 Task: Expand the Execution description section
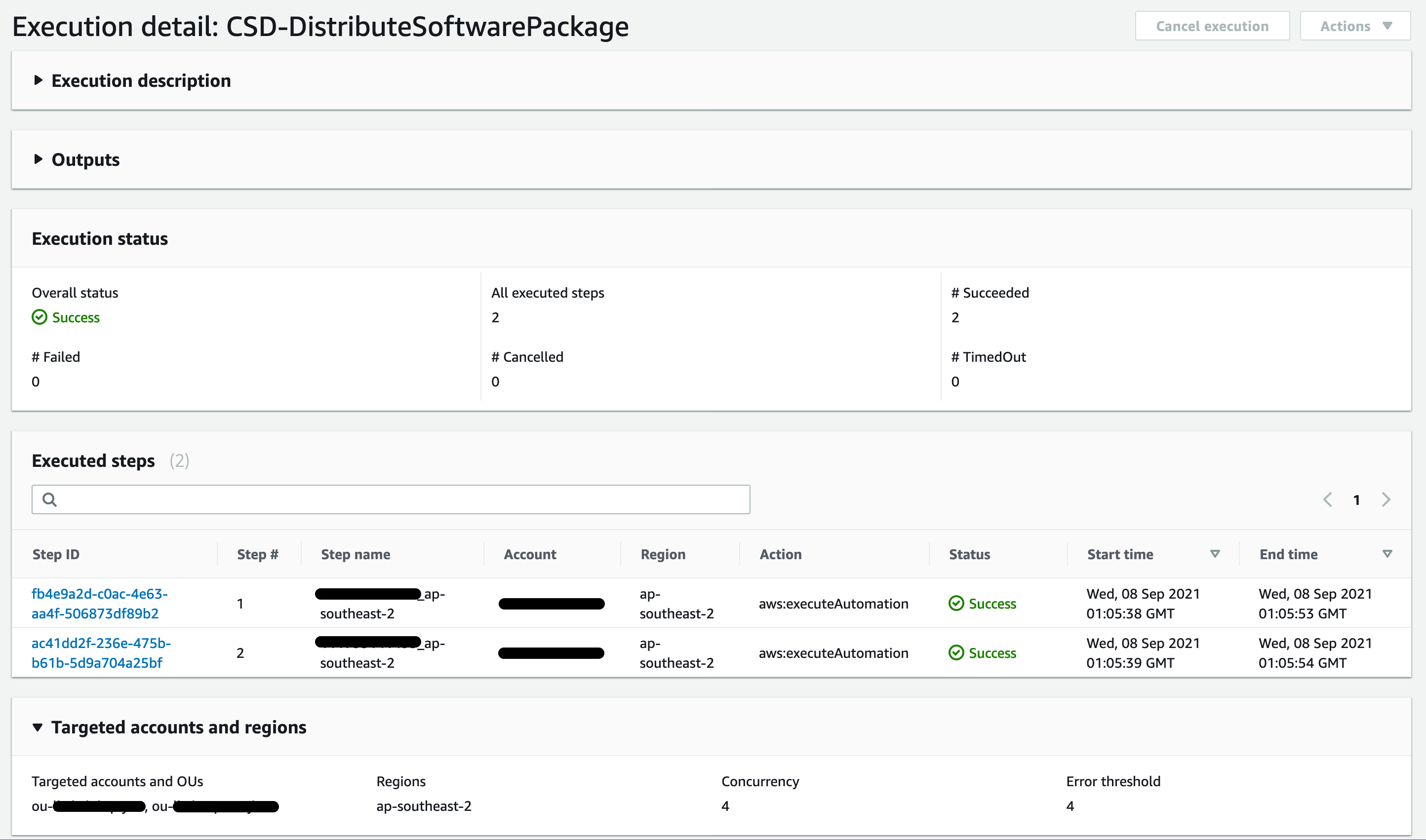click(39, 80)
